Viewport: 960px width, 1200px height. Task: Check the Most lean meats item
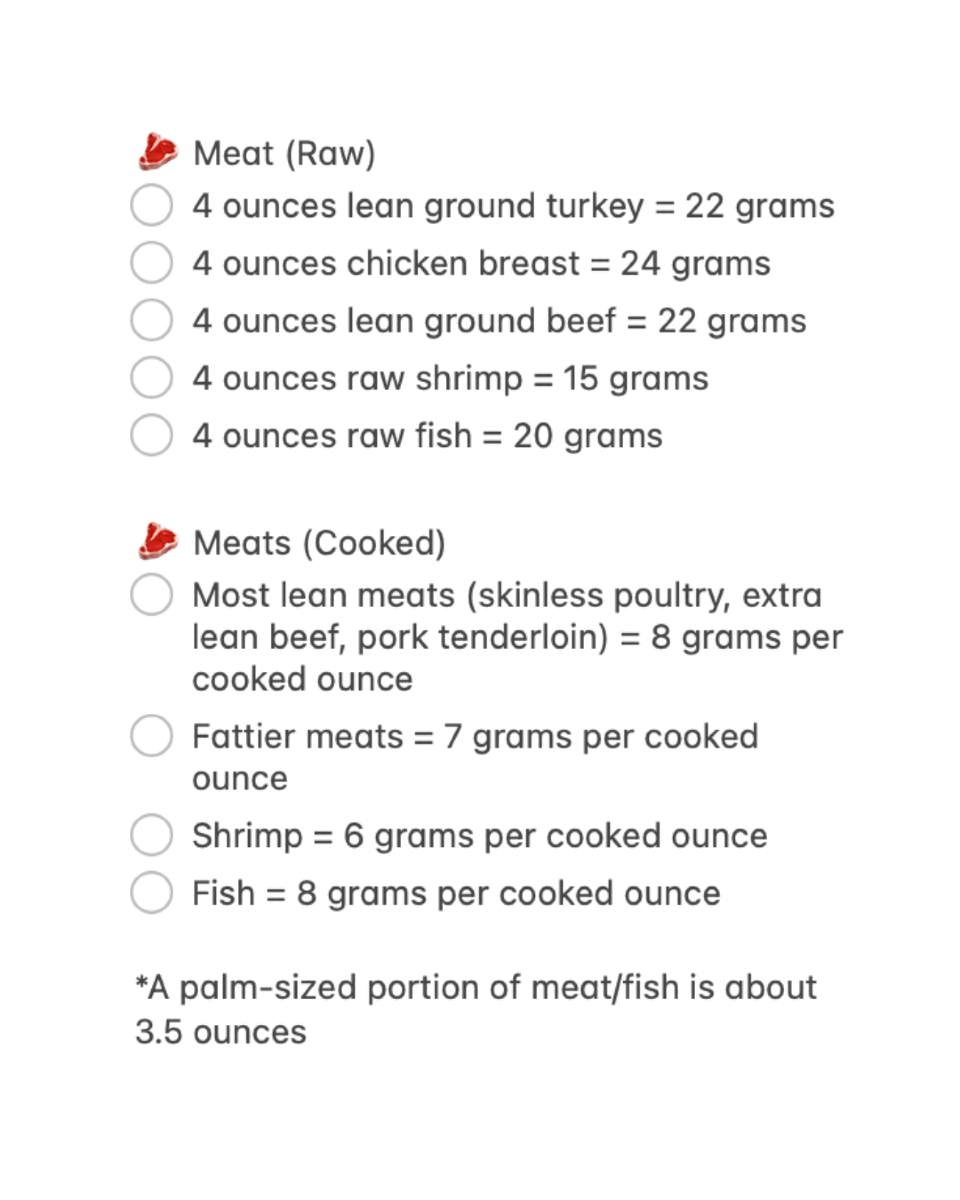click(x=152, y=596)
